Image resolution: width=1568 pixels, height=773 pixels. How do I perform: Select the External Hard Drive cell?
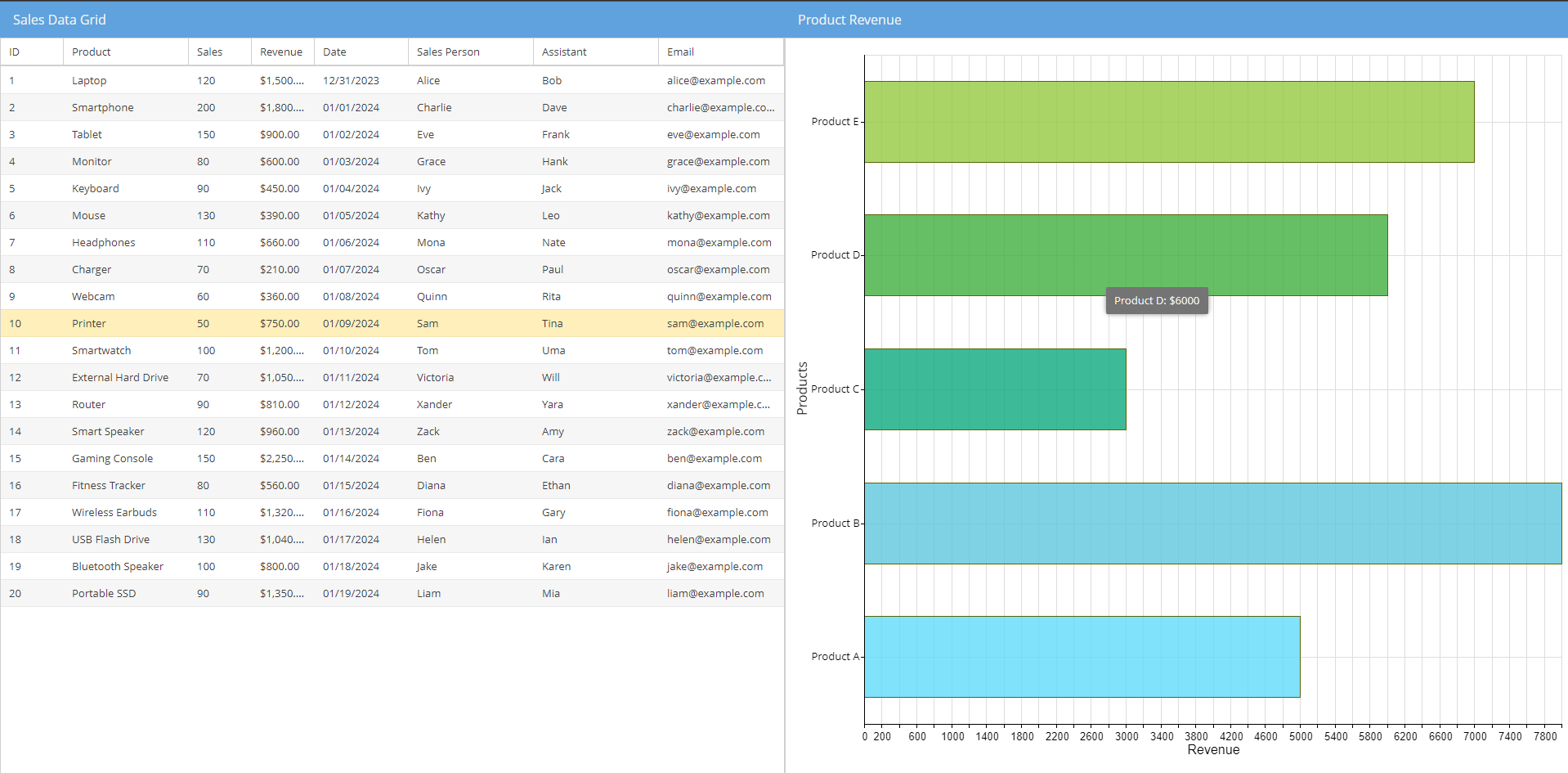pos(126,377)
